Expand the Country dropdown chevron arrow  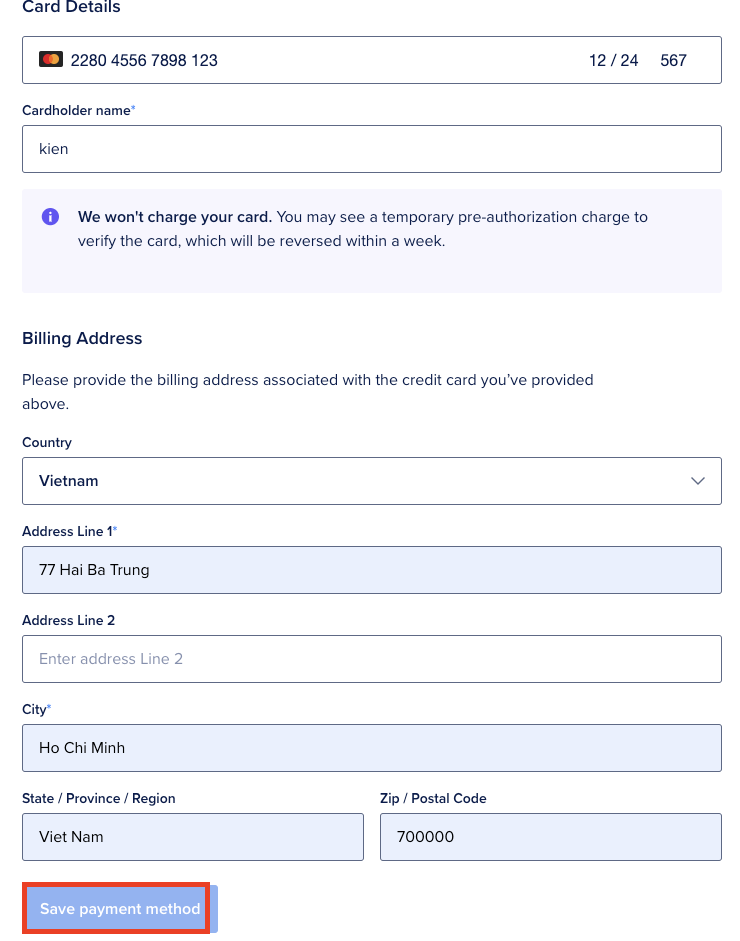pos(698,481)
